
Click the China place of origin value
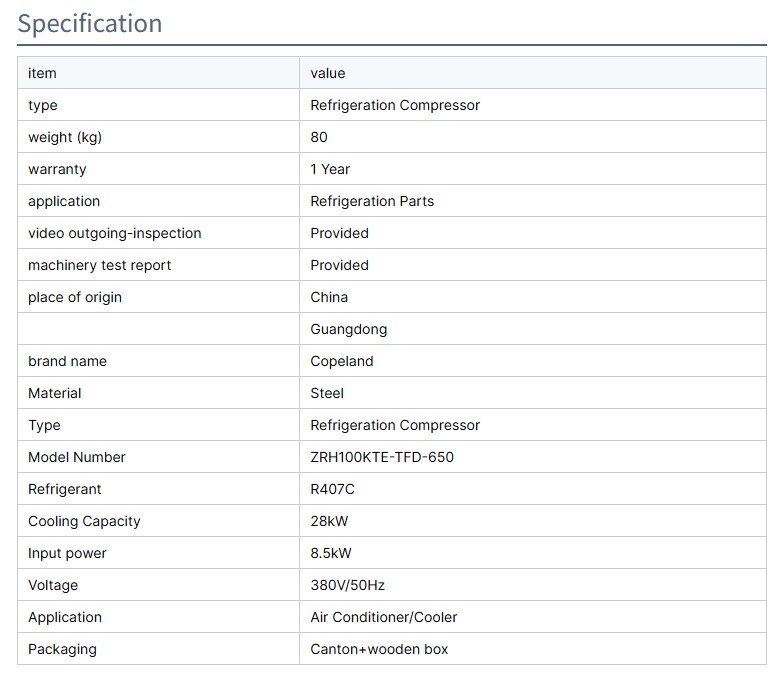point(329,297)
